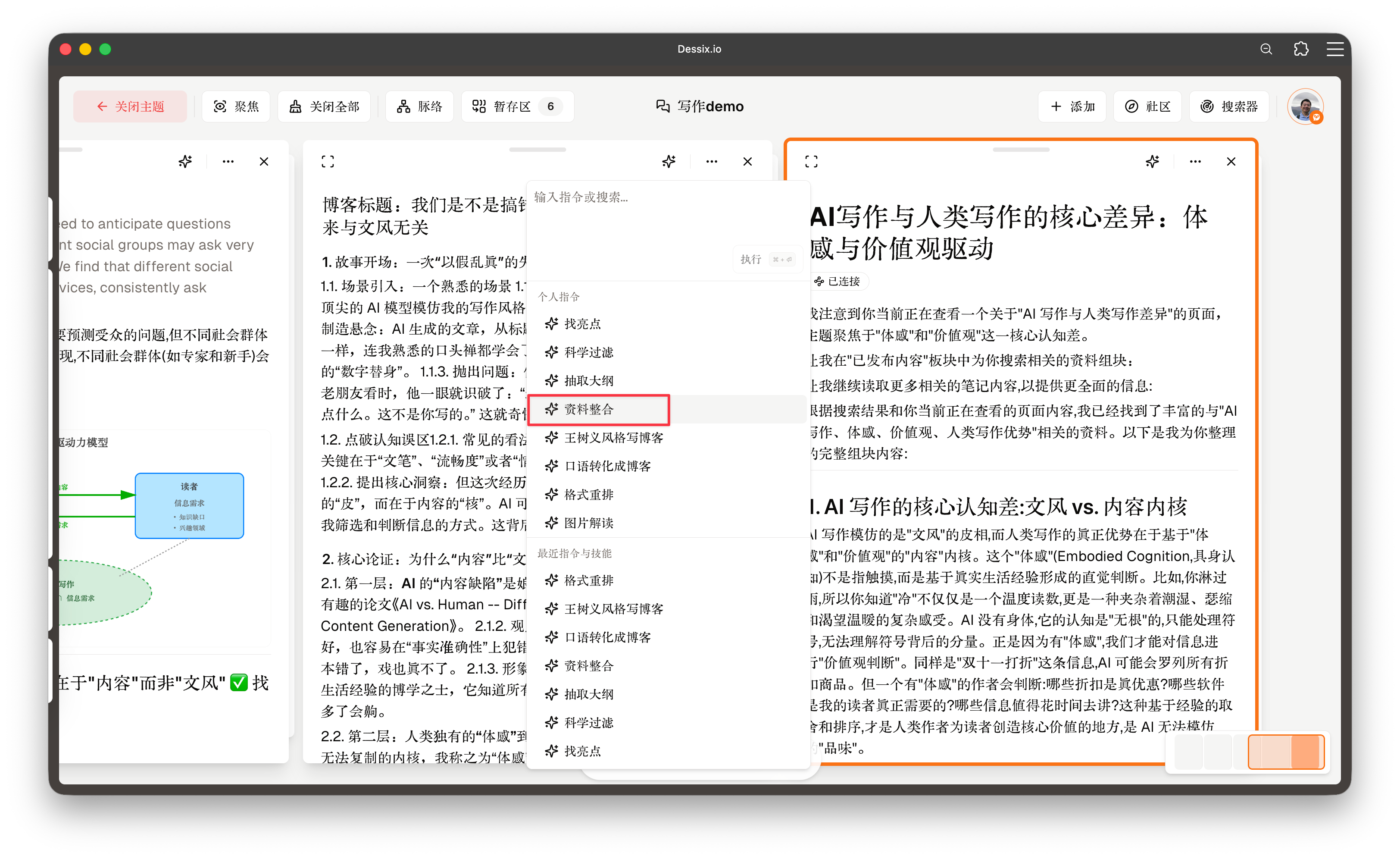Open the more-options menu on the left panel
This screenshot has width=1400, height=859.
228,161
